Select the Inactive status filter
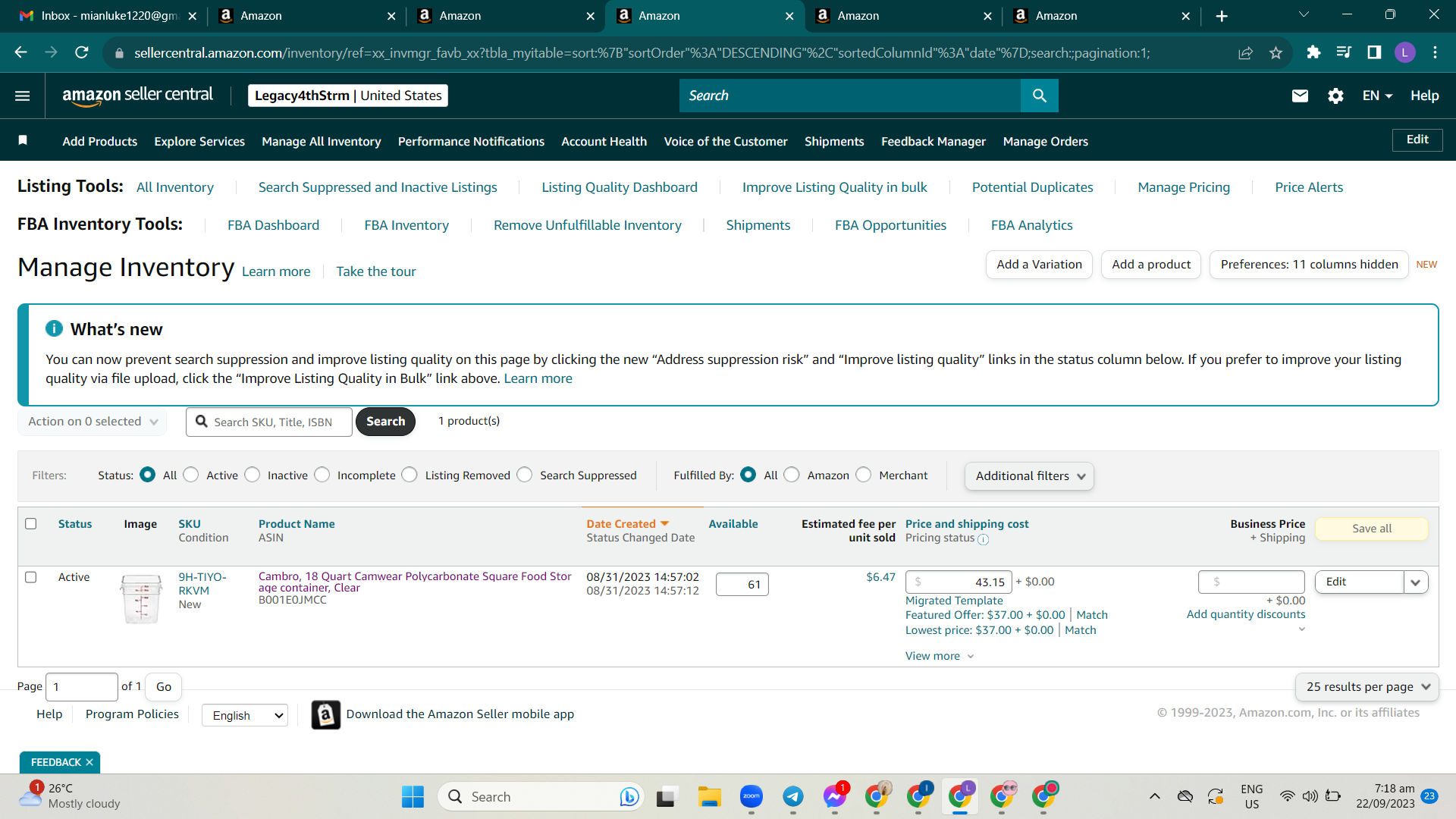The height and width of the screenshot is (819, 1456). coord(253,475)
